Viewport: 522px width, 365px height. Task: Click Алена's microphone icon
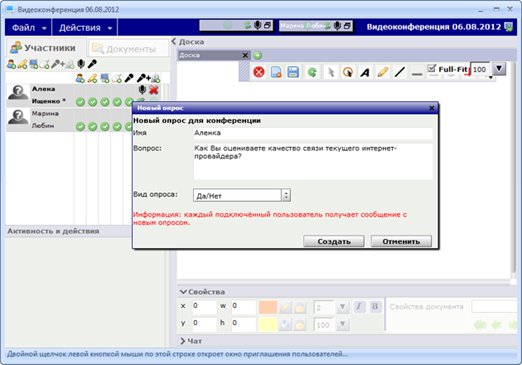(142, 89)
